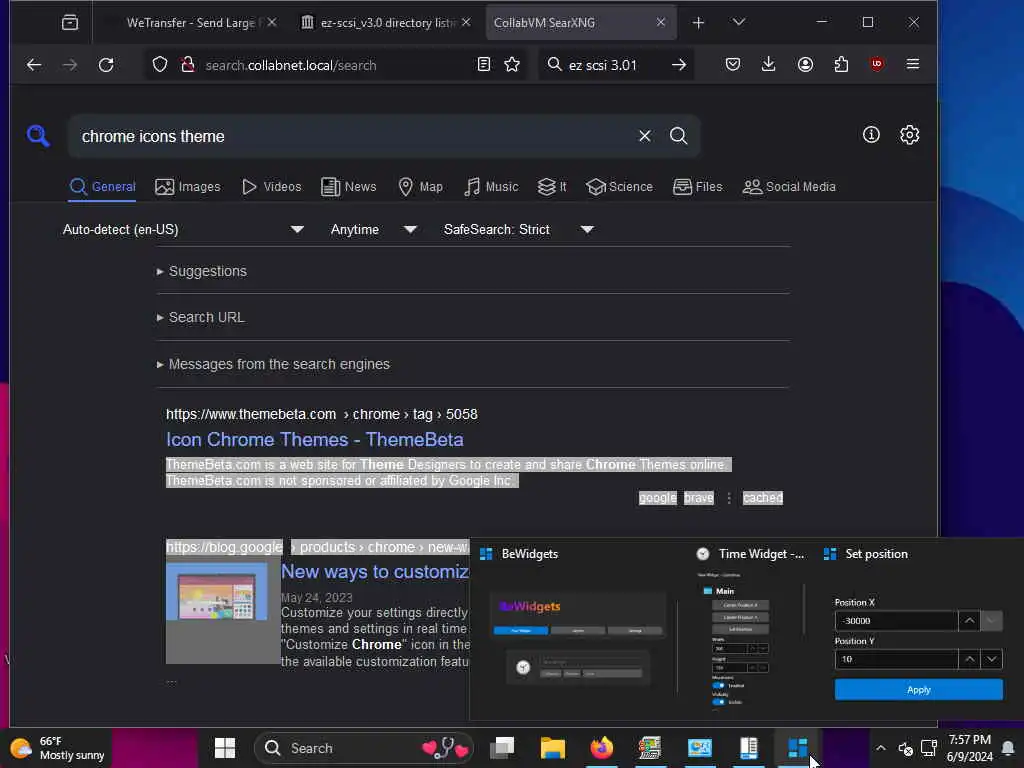Select the Time Widget preview window
1024x768 pixels.
click(750, 631)
